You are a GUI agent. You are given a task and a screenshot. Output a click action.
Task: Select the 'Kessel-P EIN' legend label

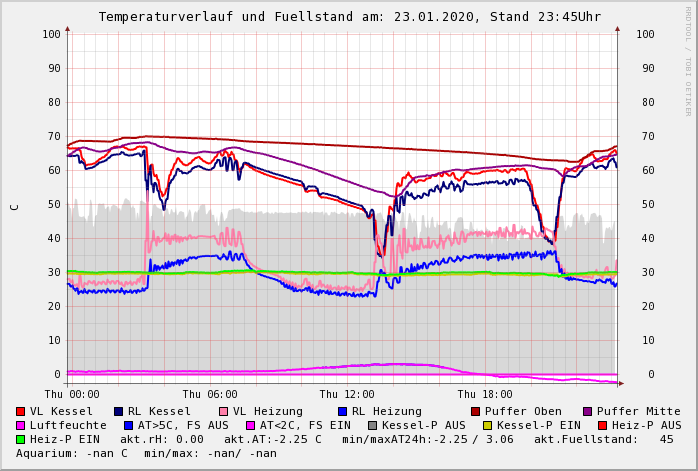pos(539,426)
